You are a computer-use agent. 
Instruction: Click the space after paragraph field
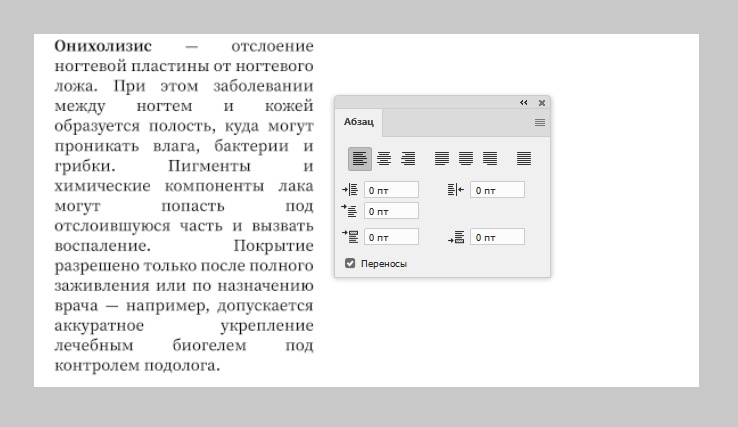pyautogui.click(x=497, y=237)
